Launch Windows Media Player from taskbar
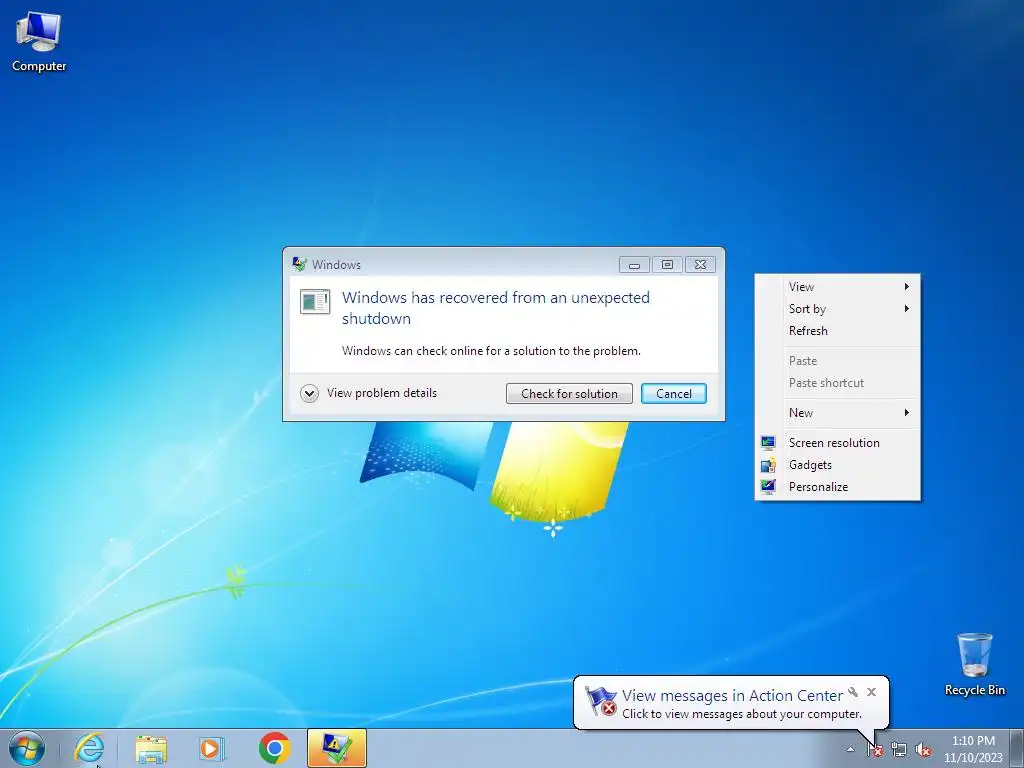Image resolution: width=1024 pixels, height=768 pixels. tap(212, 748)
